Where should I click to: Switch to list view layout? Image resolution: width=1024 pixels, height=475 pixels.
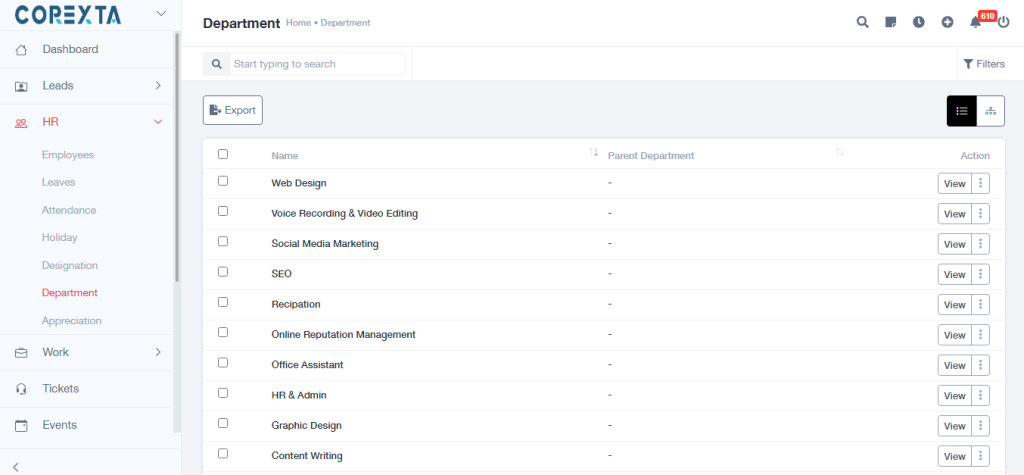pyautogui.click(x=962, y=111)
